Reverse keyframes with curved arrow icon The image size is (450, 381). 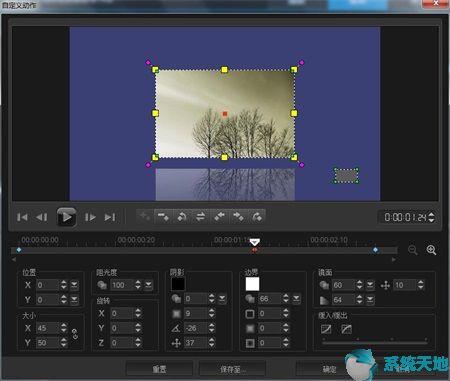click(182, 217)
